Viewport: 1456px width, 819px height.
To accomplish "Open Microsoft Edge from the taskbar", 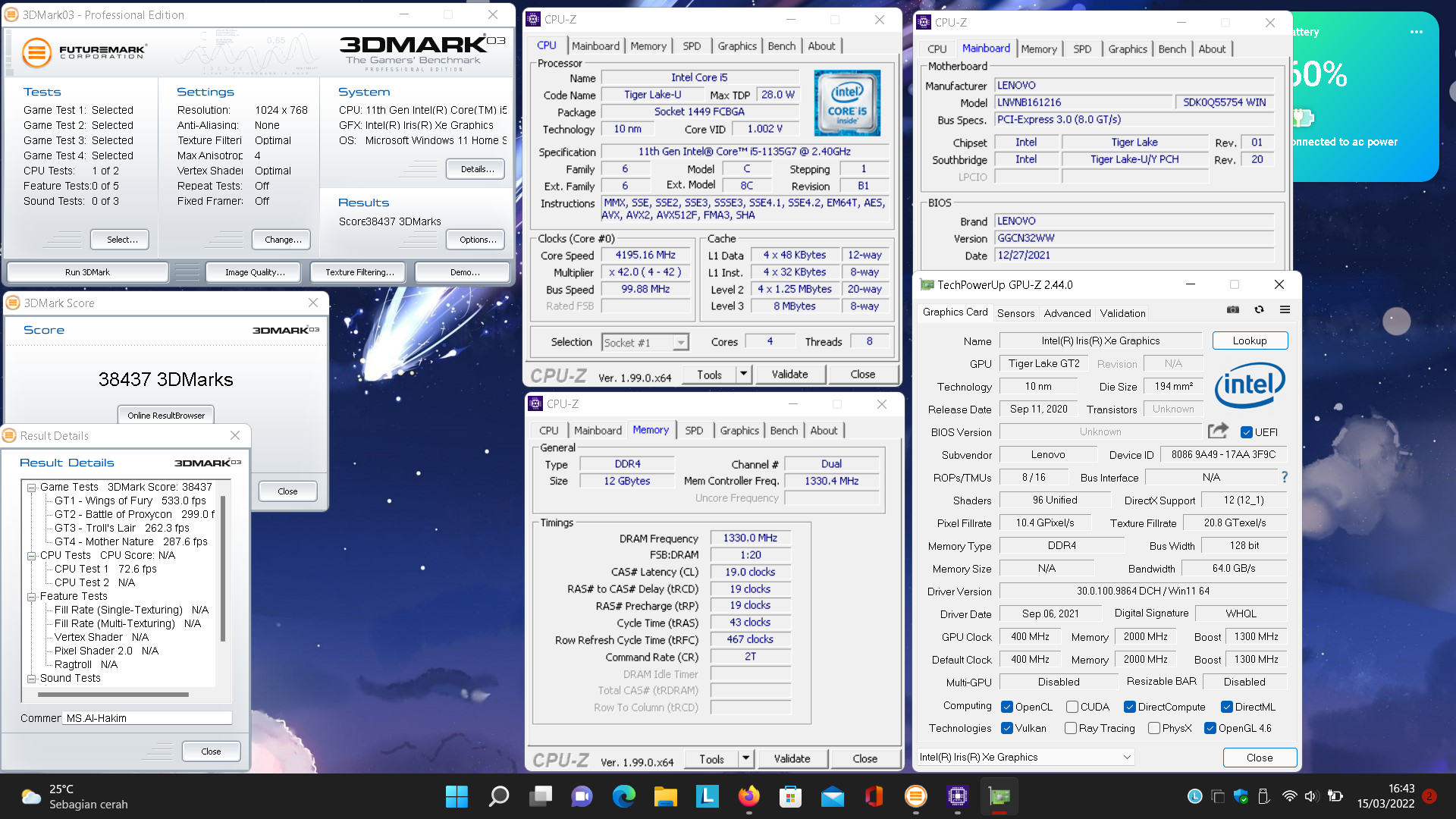I will point(623,796).
